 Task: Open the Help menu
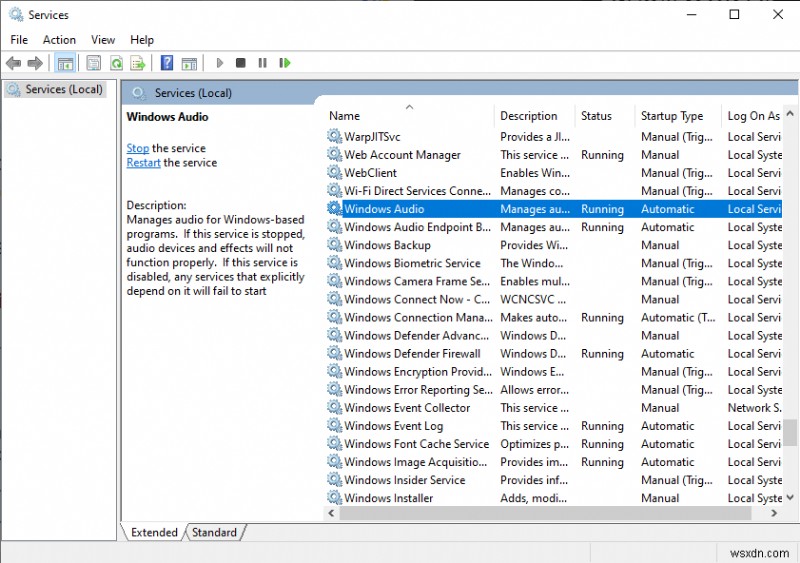(x=142, y=40)
